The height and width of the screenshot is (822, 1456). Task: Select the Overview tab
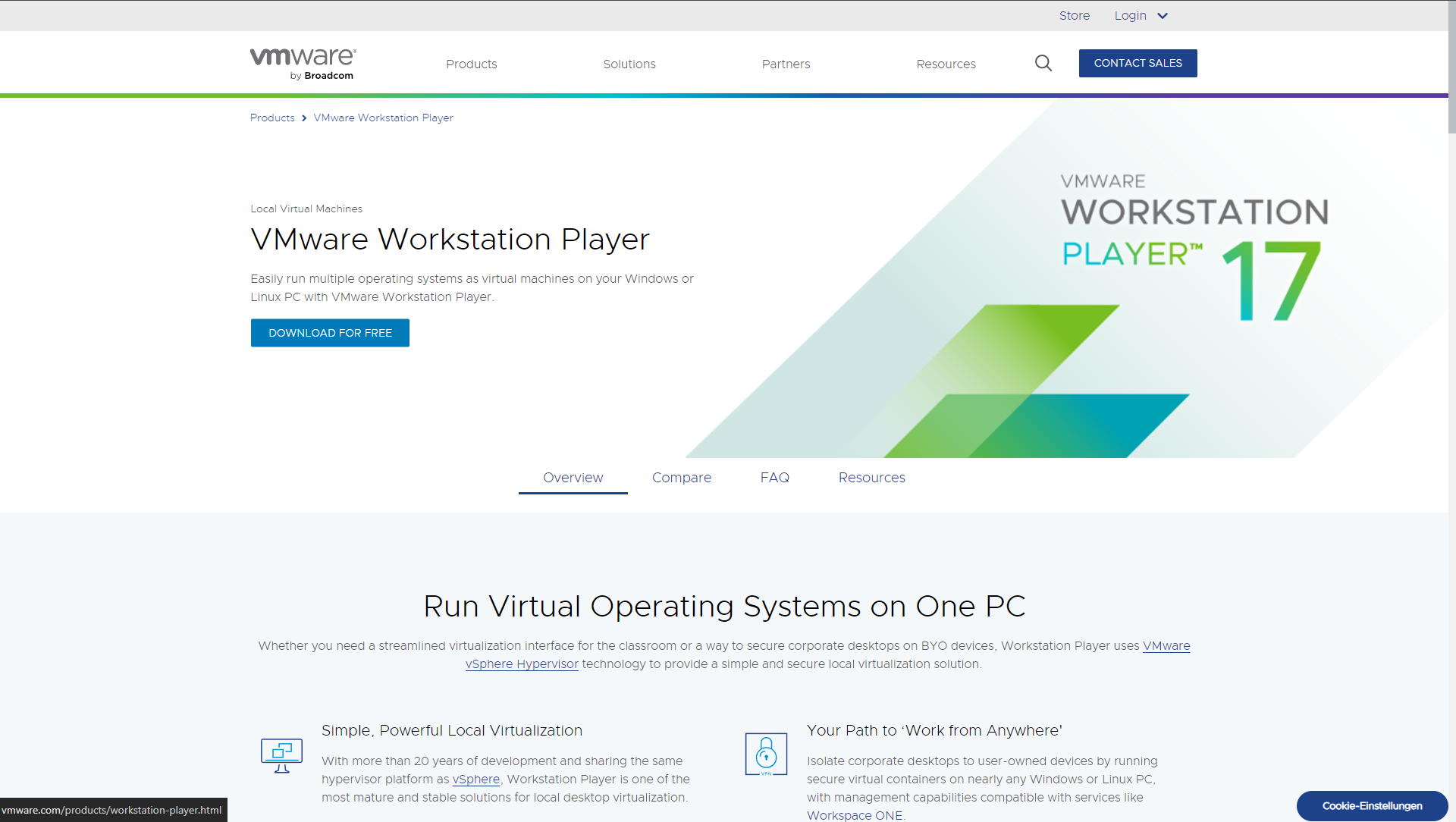[x=573, y=478]
